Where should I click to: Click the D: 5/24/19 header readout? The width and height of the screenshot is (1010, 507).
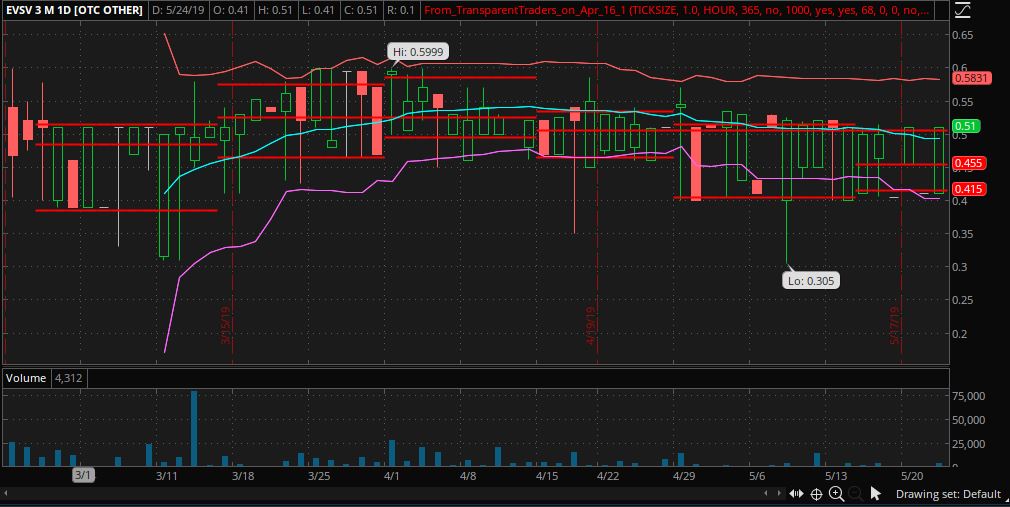(179, 10)
